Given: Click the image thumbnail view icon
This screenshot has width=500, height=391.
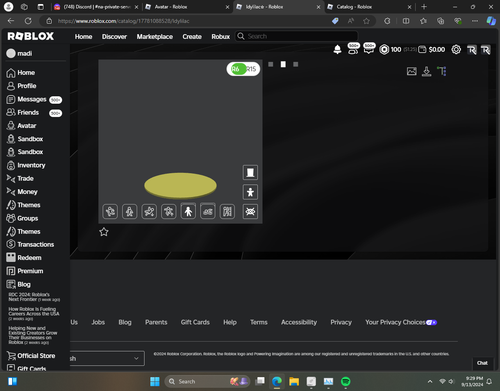Looking at the screenshot, I should click(x=412, y=71).
